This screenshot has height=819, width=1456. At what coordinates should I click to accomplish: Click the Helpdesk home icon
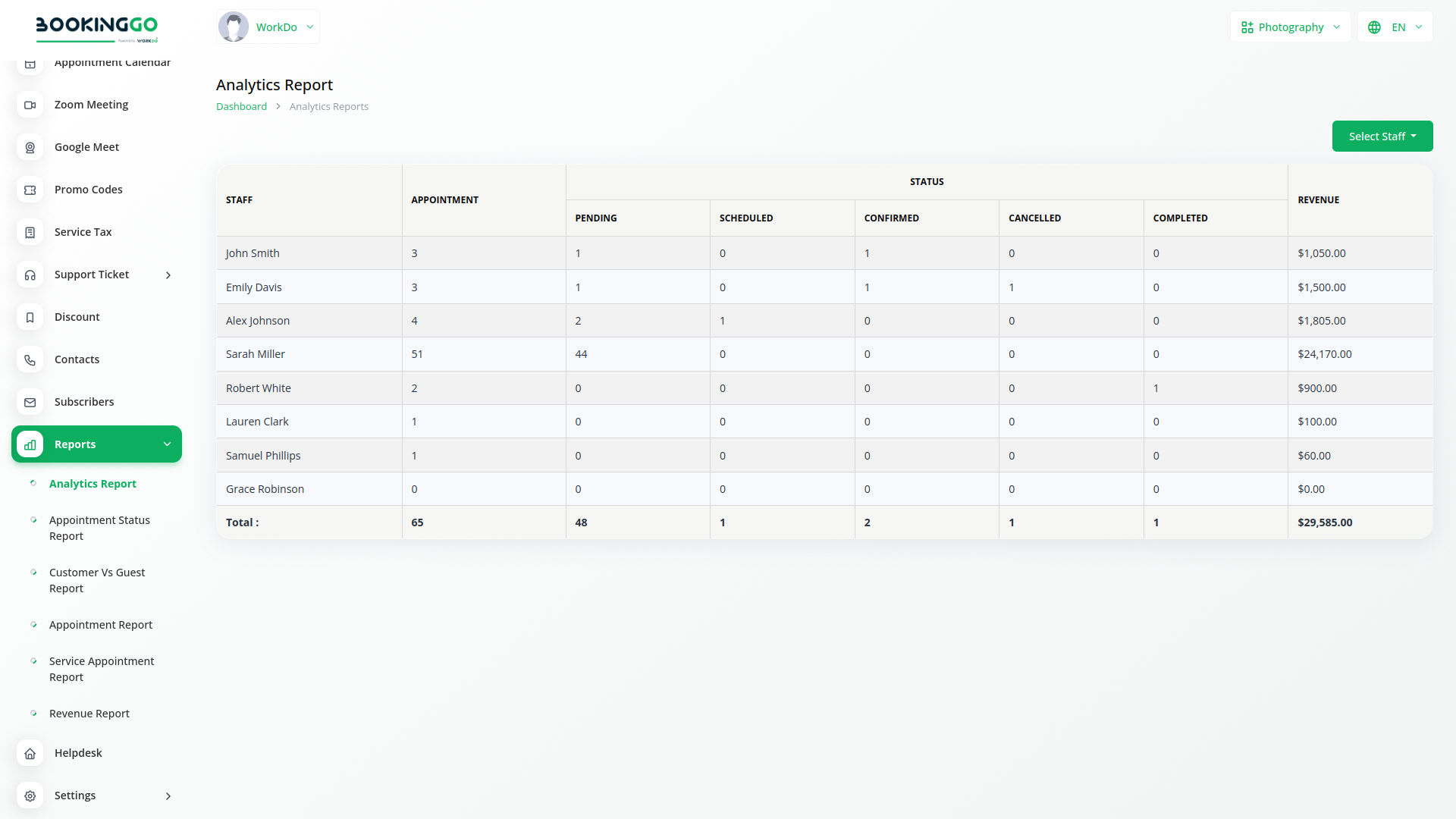click(30, 753)
